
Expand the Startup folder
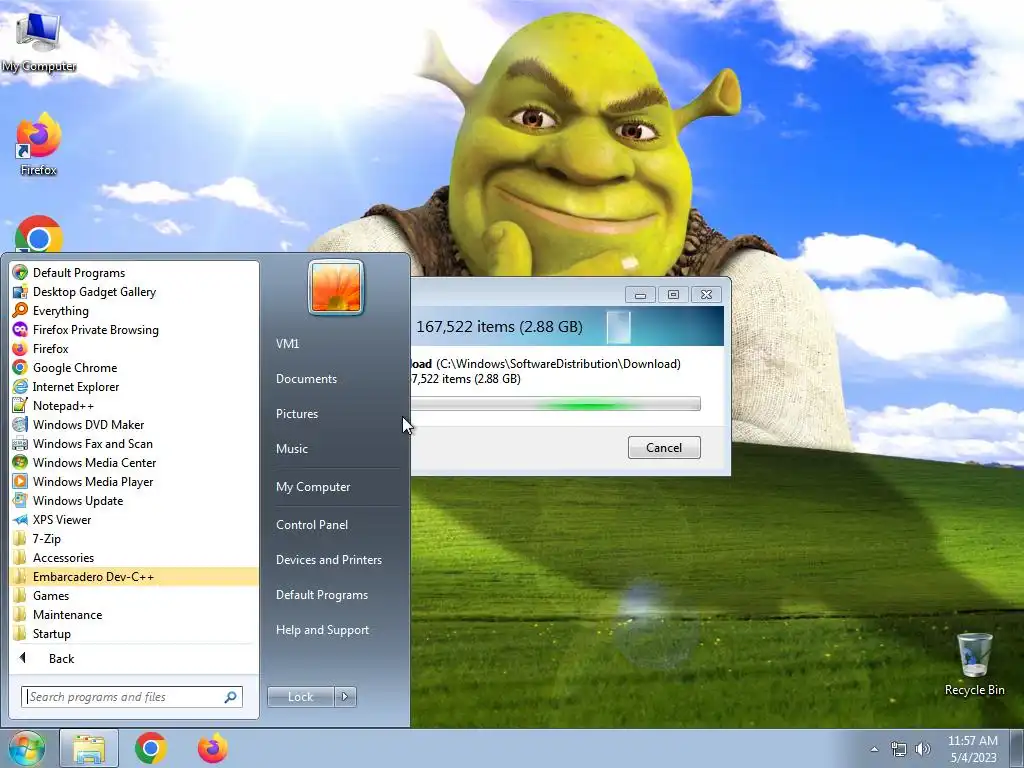tap(134, 633)
